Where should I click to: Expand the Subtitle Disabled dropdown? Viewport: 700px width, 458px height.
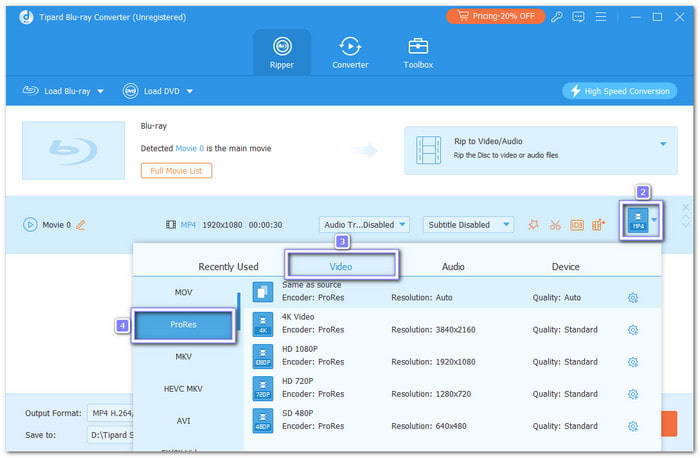(x=468, y=225)
